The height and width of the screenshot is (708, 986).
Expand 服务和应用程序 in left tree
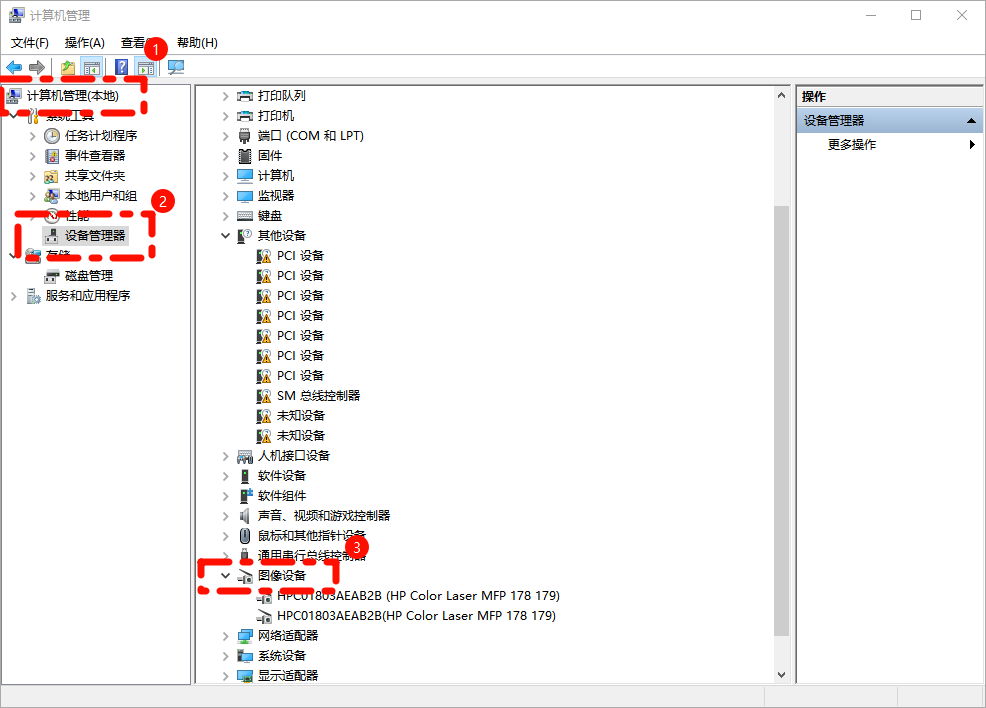point(13,296)
